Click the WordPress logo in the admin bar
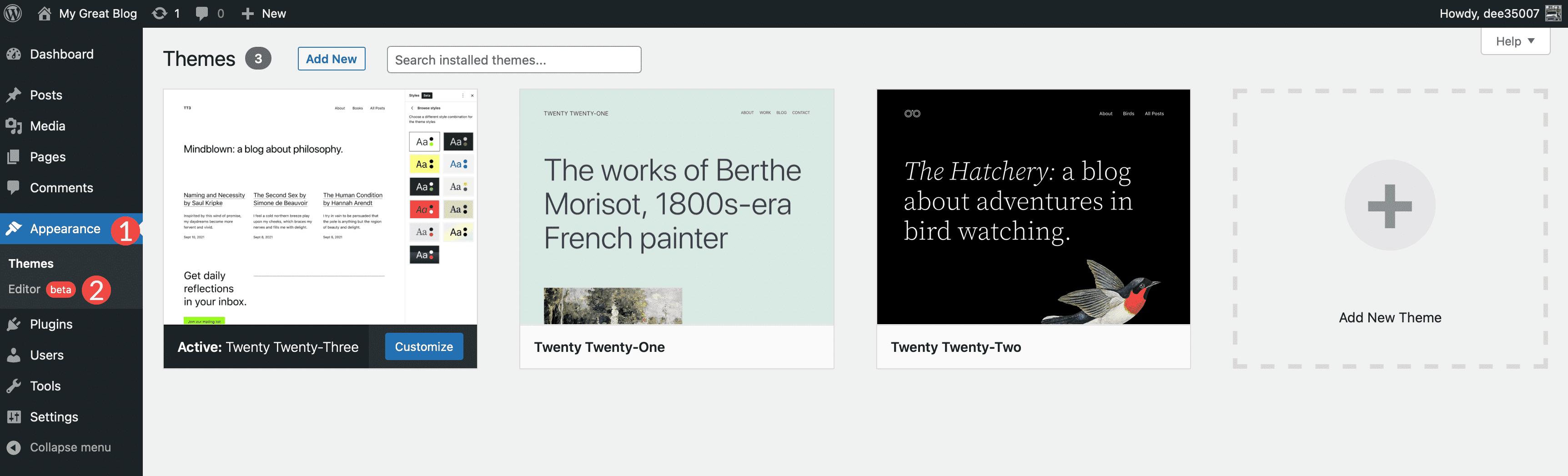This screenshot has width=1568, height=476. (x=13, y=13)
